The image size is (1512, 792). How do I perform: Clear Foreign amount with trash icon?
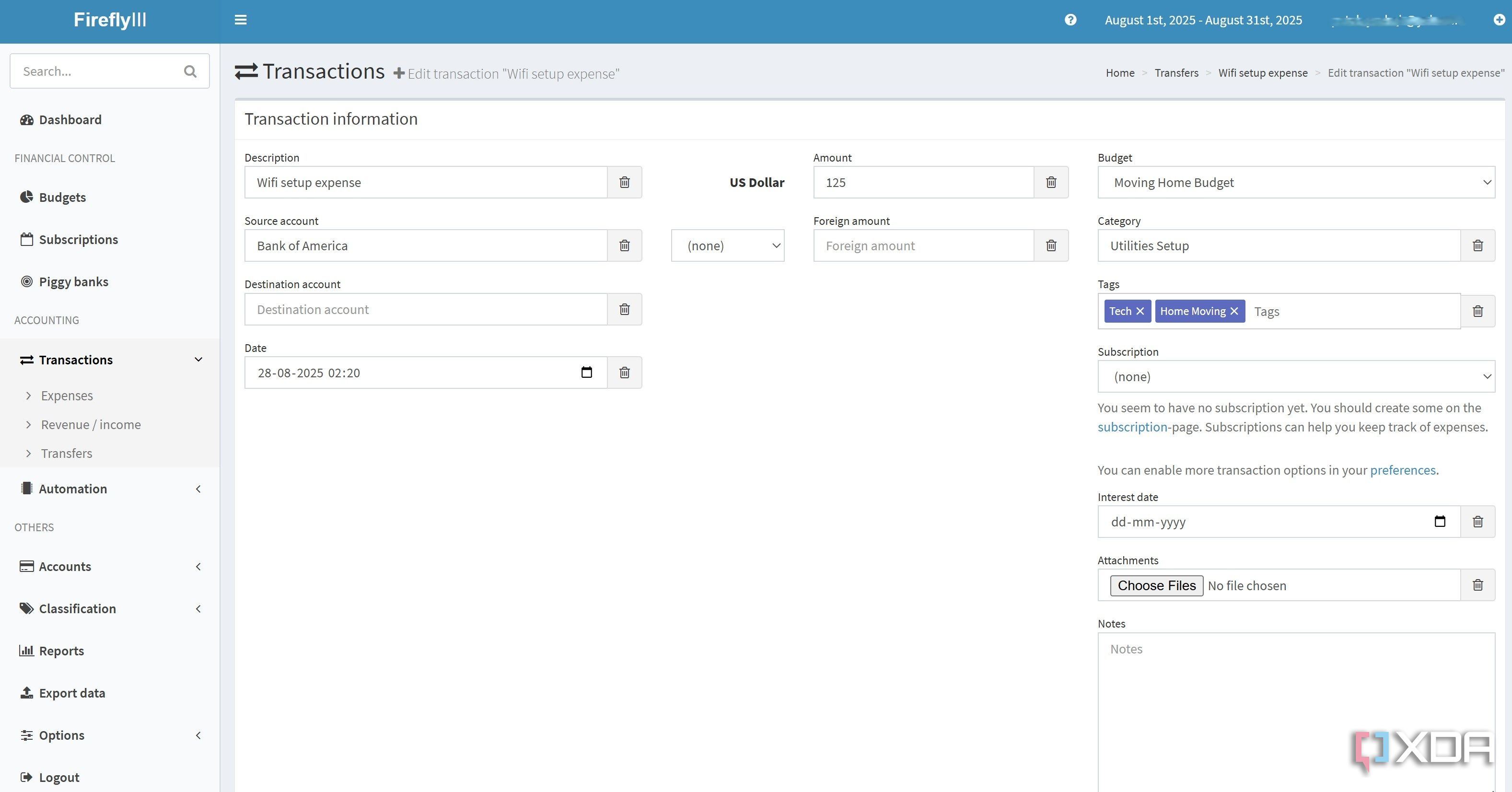point(1051,245)
